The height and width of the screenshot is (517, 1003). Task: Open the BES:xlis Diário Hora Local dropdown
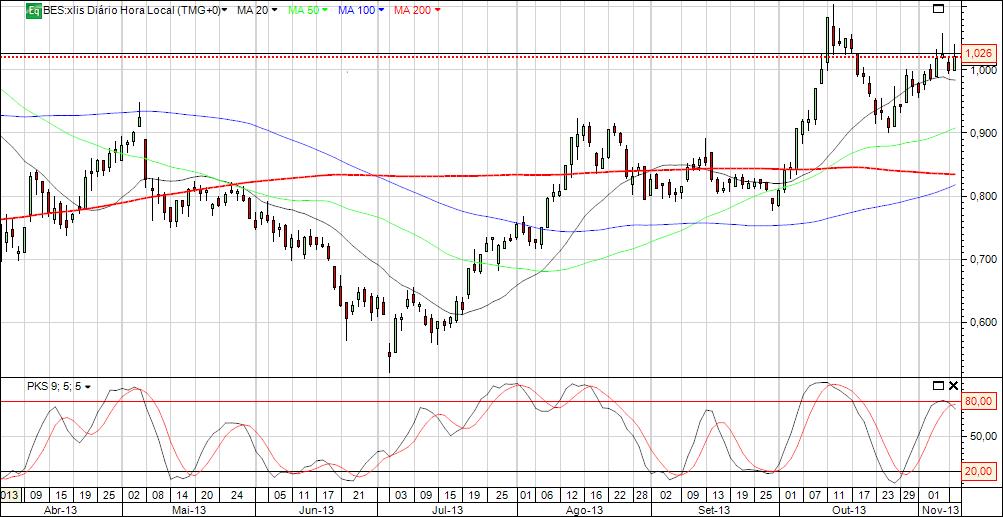coord(136,10)
